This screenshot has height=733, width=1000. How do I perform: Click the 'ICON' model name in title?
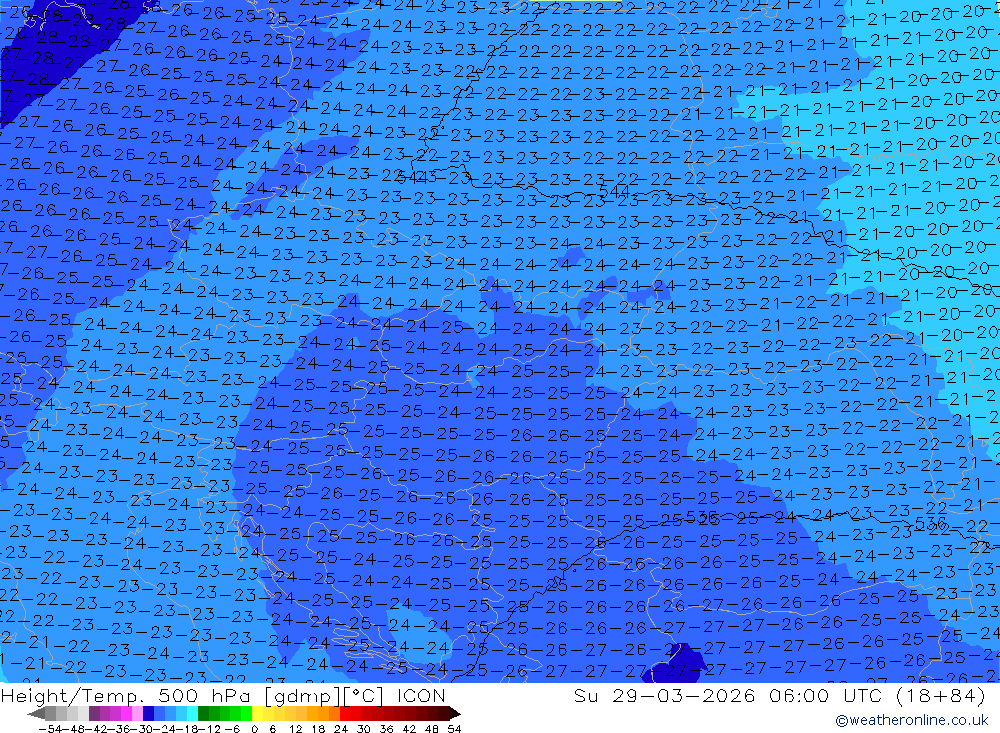pyautogui.click(x=421, y=695)
